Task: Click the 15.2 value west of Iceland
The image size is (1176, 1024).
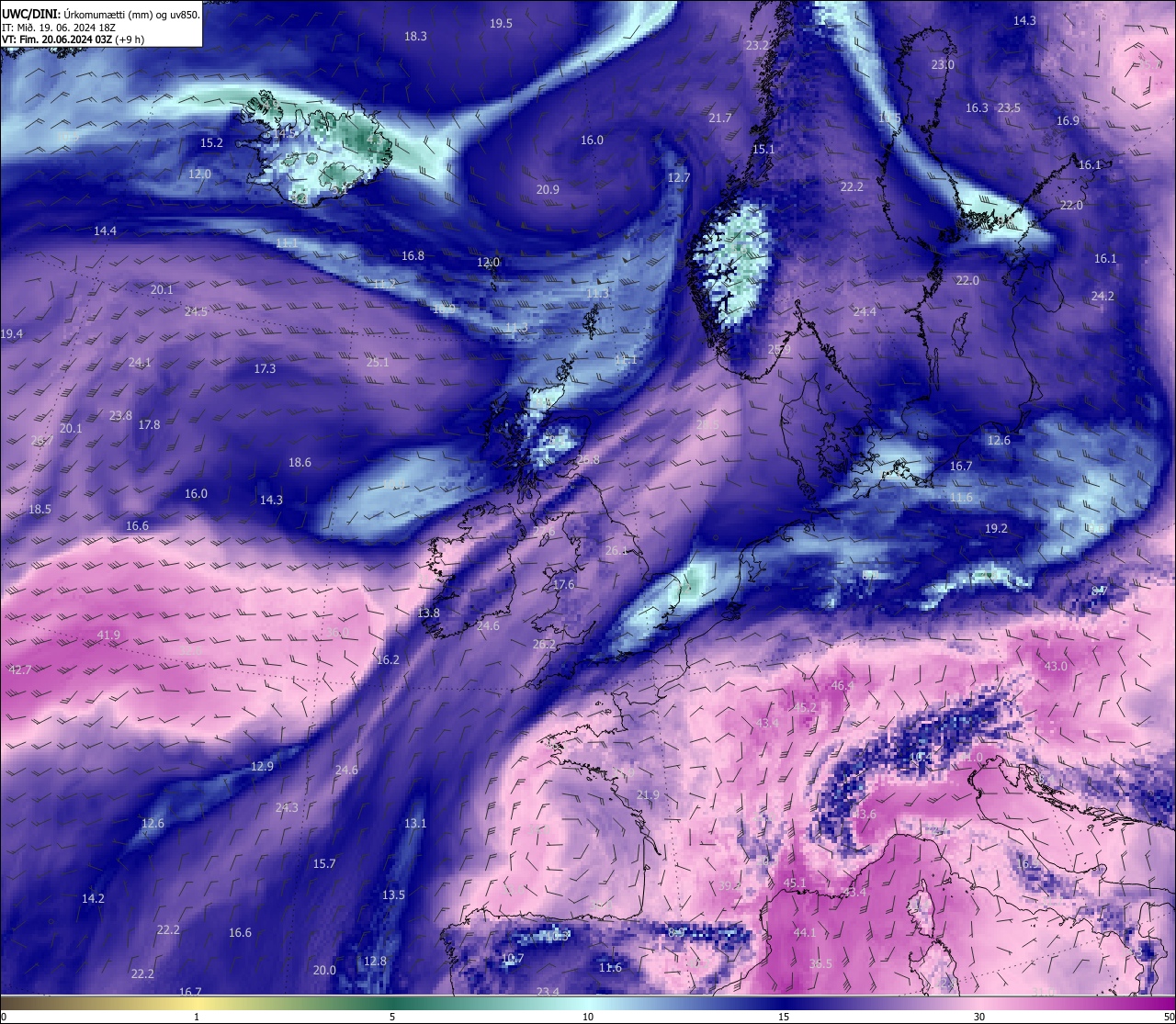Action: click(x=211, y=143)
